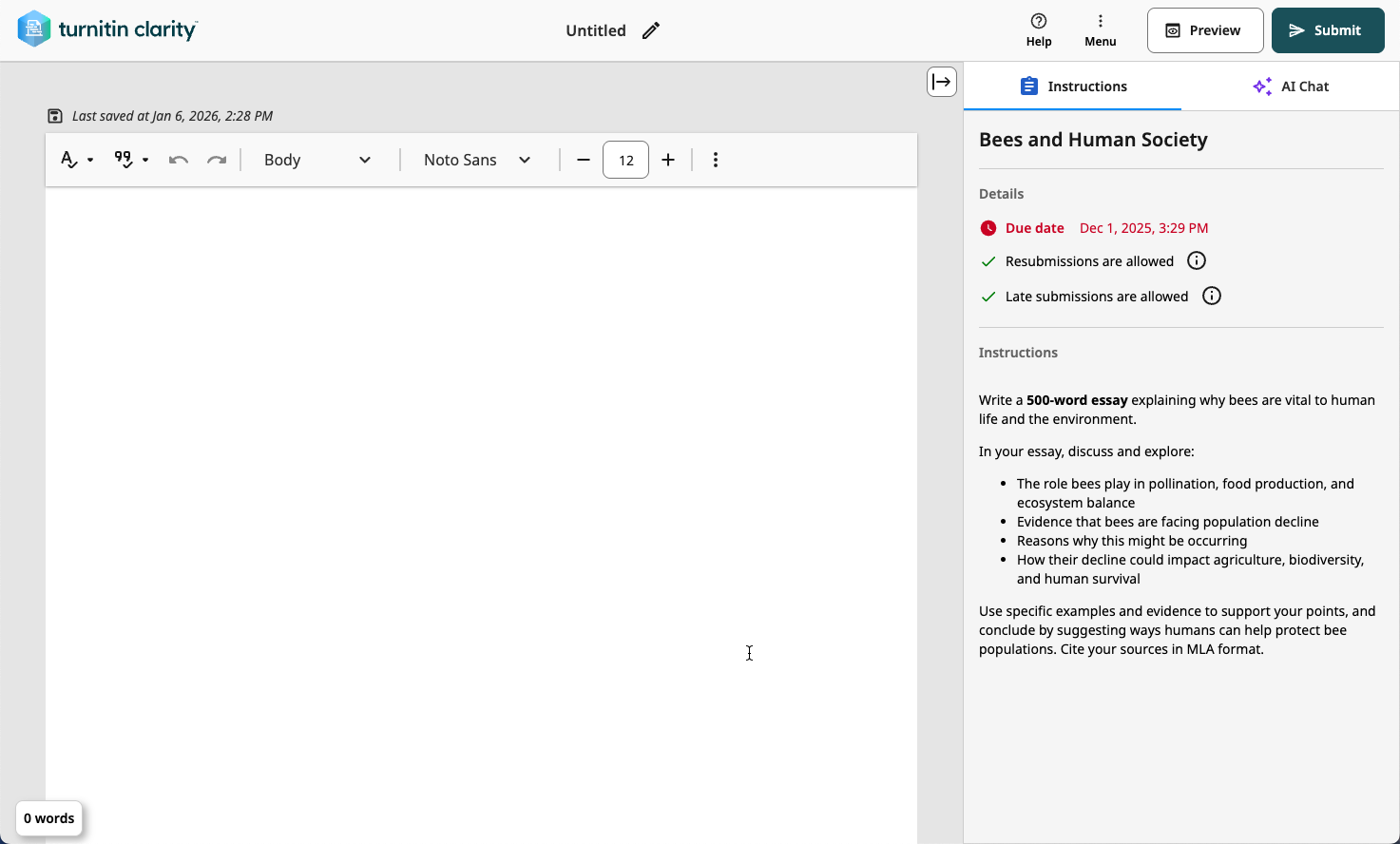Decrease font size with minus button

[x=584, y=160]
